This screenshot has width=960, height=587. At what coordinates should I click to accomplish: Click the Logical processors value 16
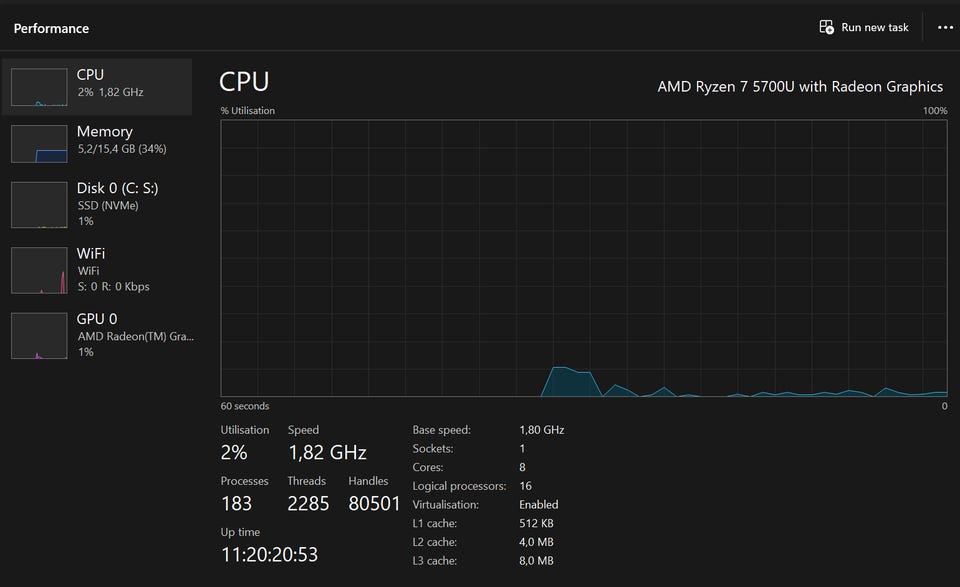point(525,486)
